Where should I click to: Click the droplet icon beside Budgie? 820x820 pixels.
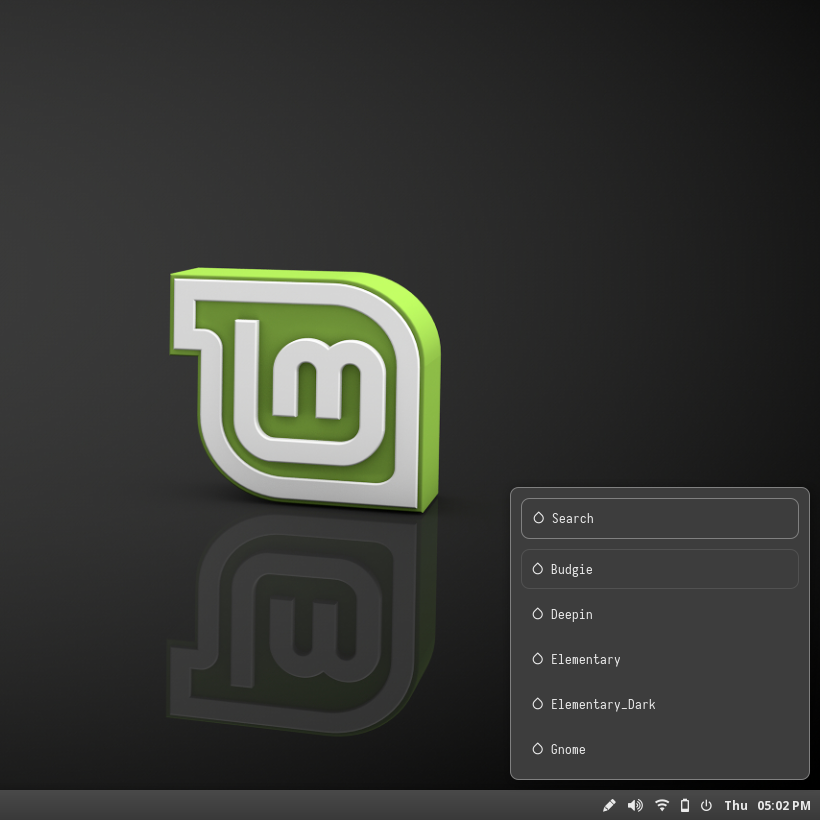[x=538, y=568]
